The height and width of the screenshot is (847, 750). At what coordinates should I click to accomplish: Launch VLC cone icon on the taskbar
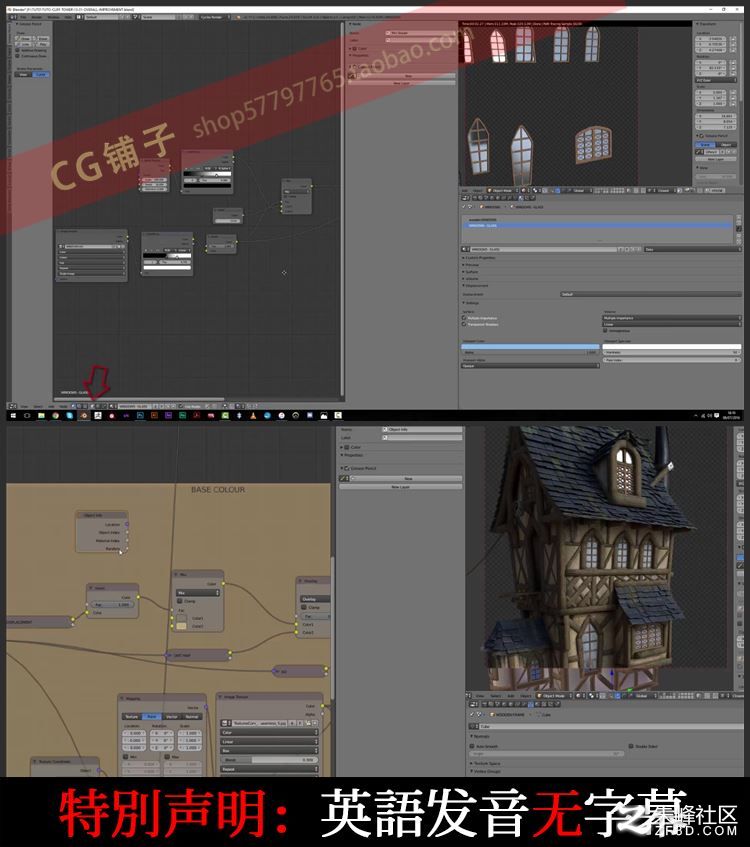[x=253, y=415]
